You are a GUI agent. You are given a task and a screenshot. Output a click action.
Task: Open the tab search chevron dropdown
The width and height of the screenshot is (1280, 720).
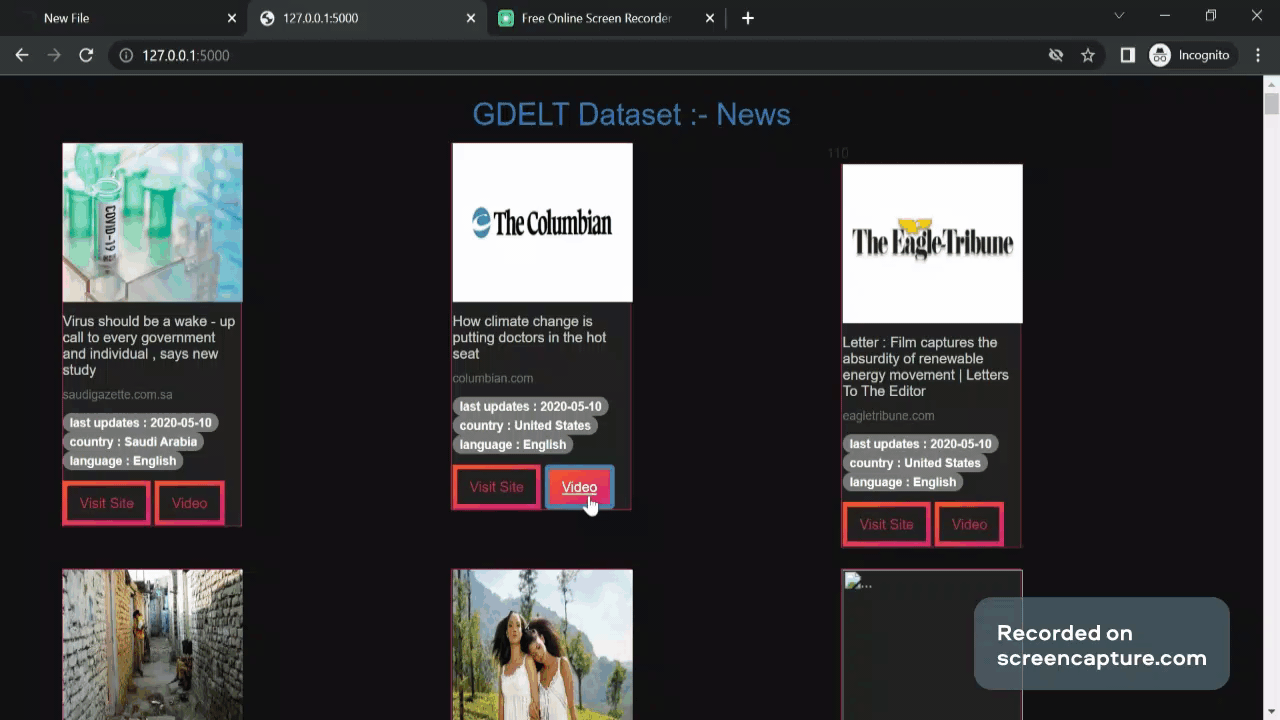click(1118, 17)
